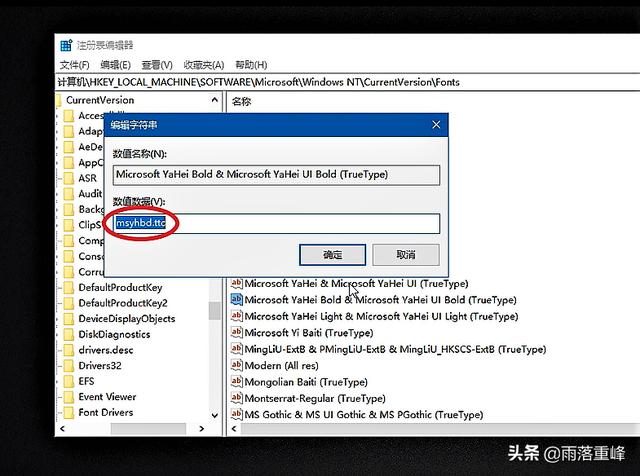Click string icon of MingLiU-ExtB entry

pos(236,348)
